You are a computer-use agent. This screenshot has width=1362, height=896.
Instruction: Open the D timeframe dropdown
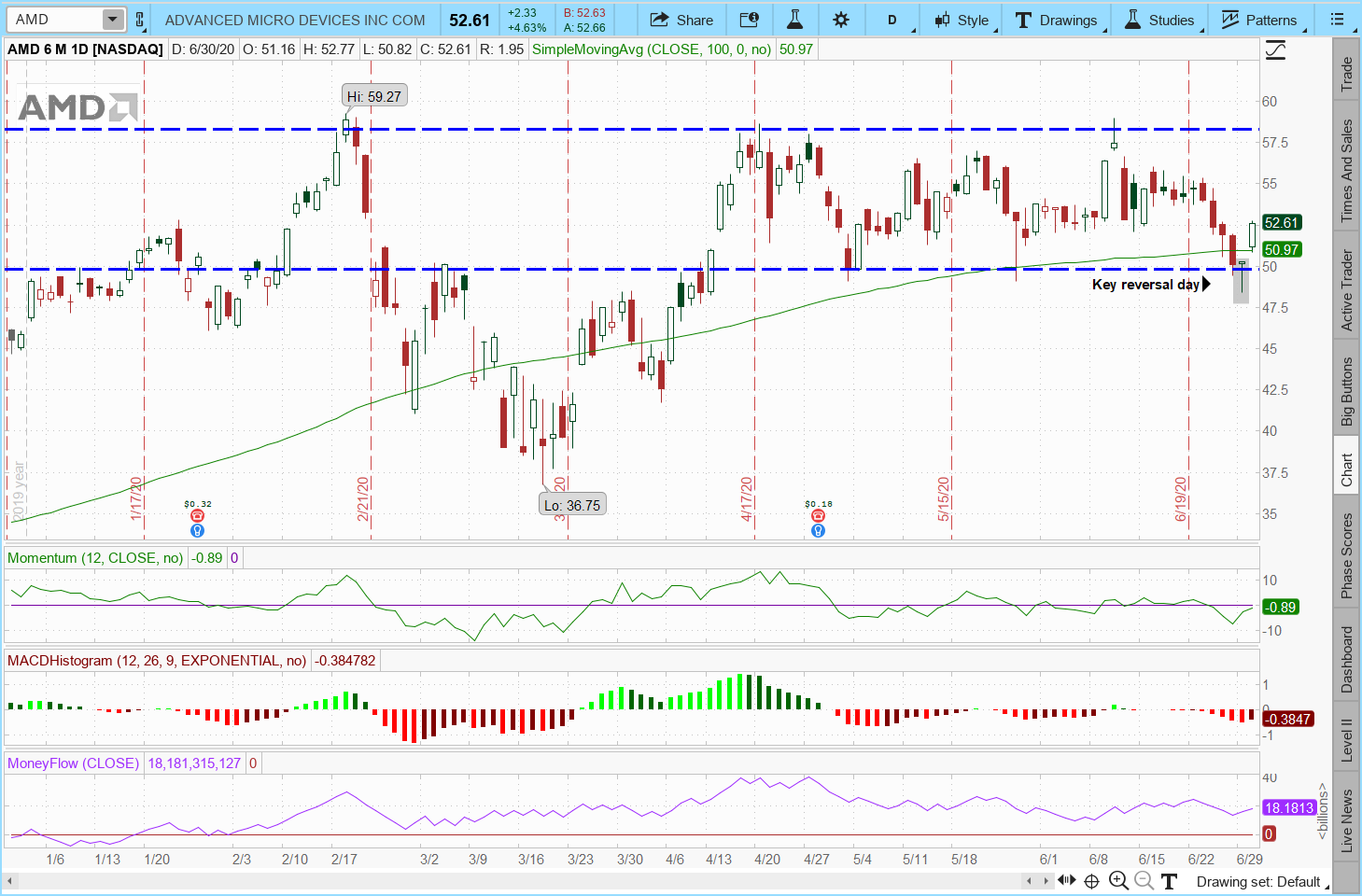[892, 20]
